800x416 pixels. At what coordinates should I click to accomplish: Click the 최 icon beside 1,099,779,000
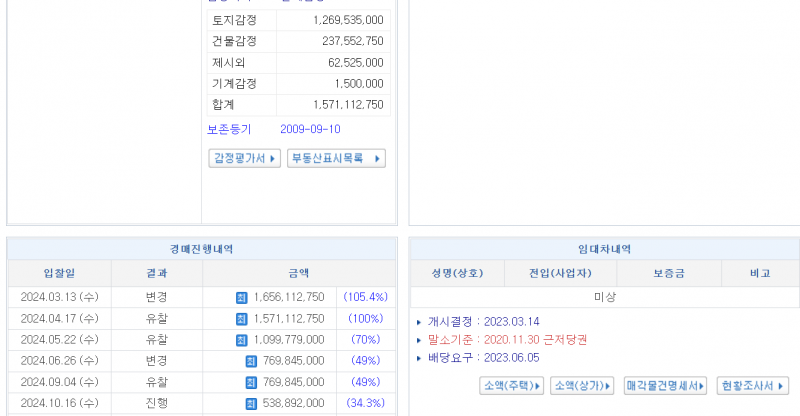pos(241,339)
